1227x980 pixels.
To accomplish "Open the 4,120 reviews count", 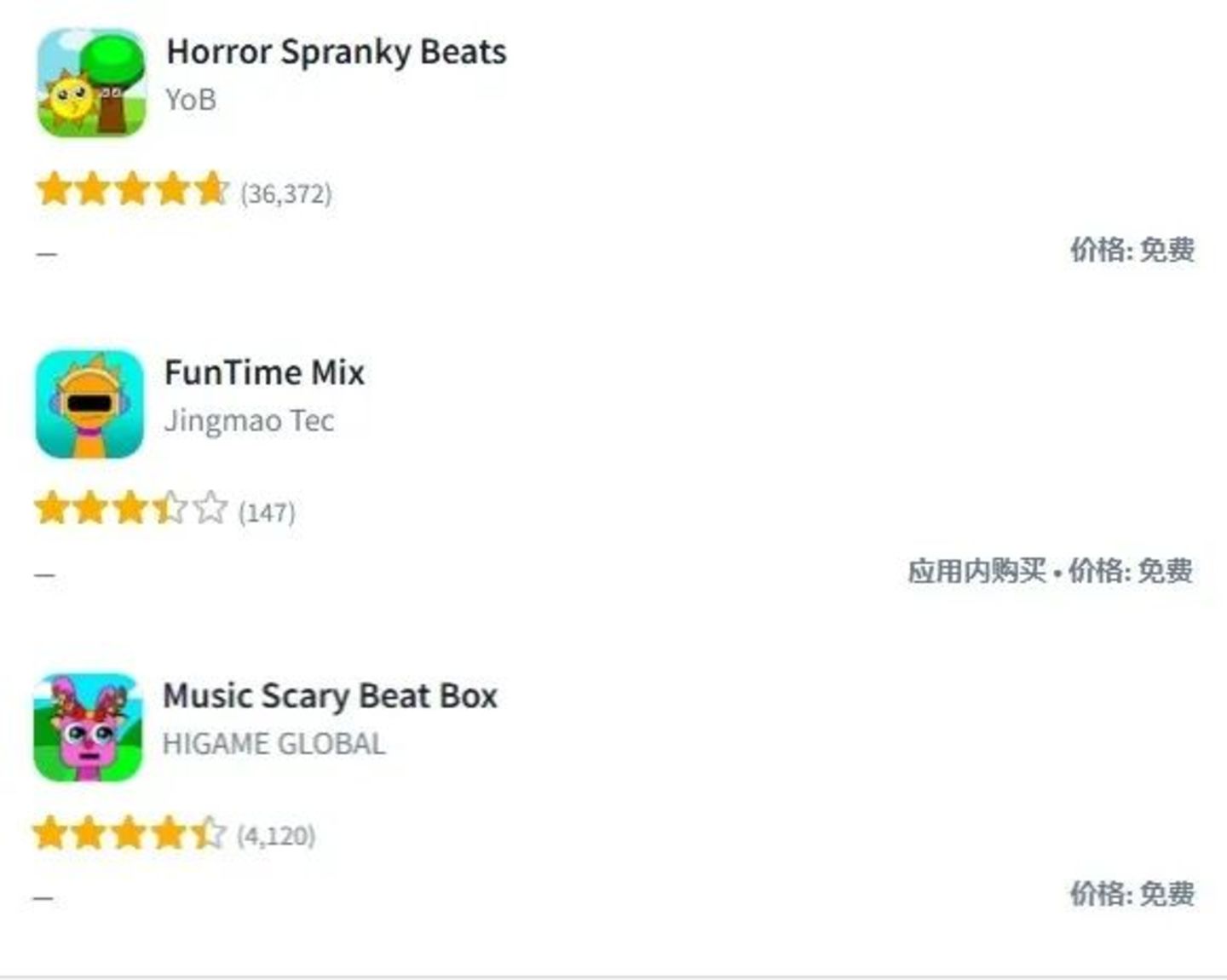I will [276, 836].
